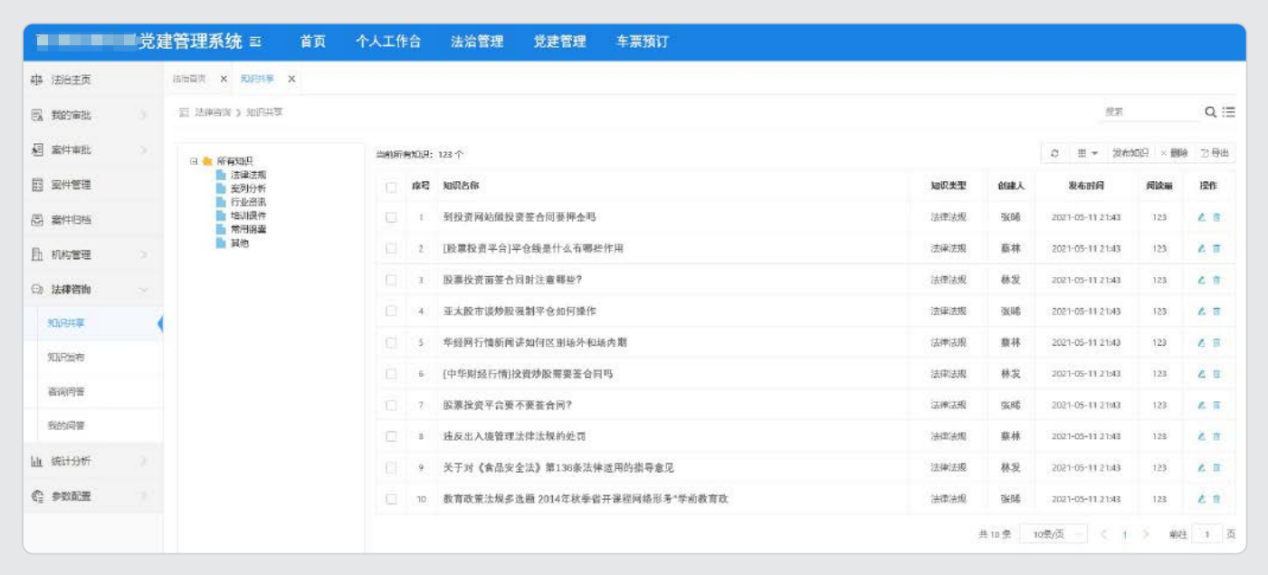Click the 搜索 search input field

click(x=1145, y=112)
